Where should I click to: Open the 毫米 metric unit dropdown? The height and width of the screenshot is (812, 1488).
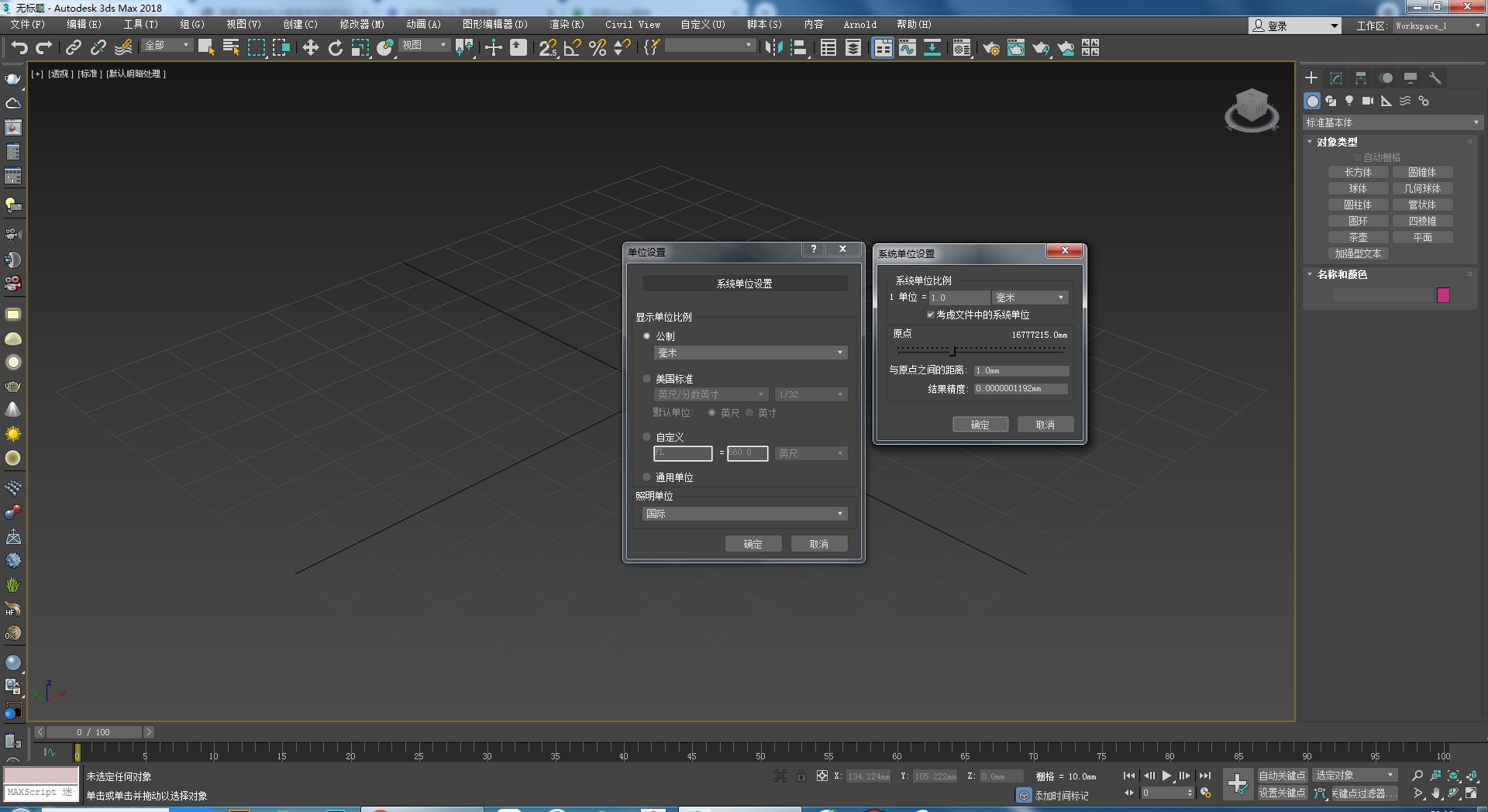click(750, 353)
